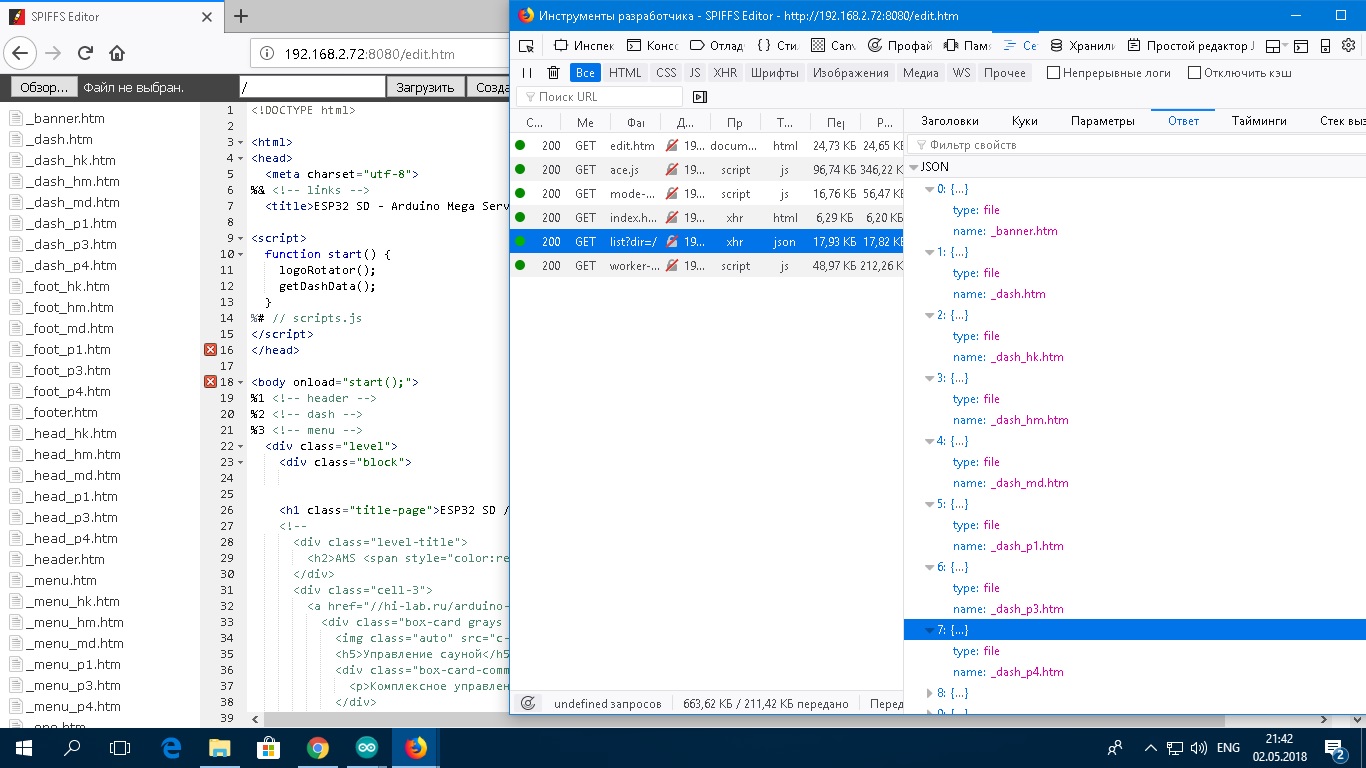1366x768 pixels.
Task: Open the Тайминги tab
Action: (x=1259, y=121)
